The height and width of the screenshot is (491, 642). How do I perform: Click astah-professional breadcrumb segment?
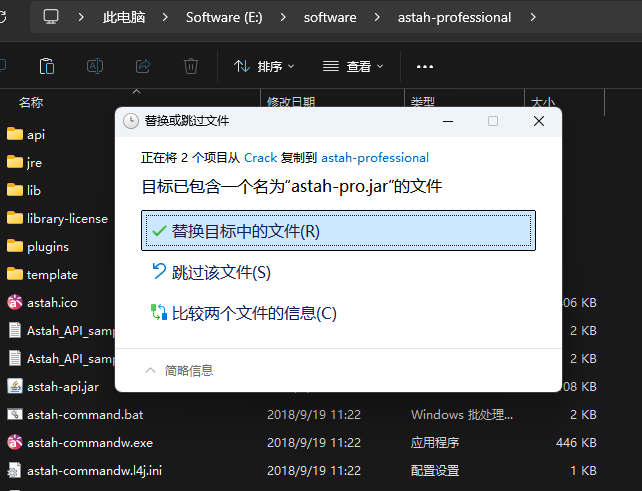tap(454, 18)
